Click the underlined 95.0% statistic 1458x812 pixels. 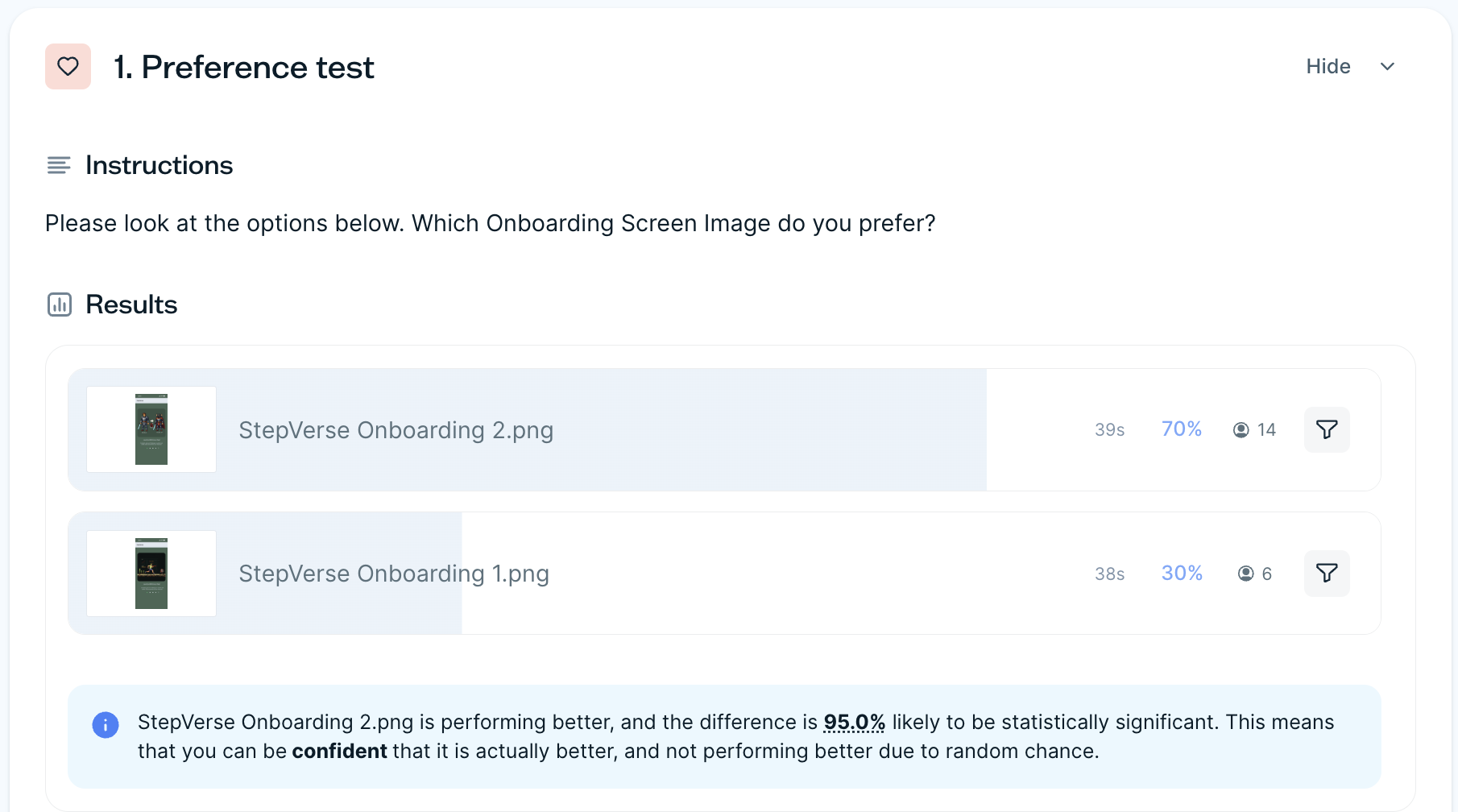(853, 722)
